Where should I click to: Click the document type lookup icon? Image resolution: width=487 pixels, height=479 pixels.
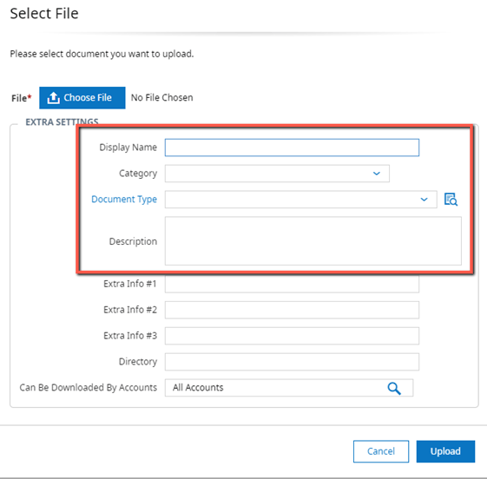click(451, 199)
